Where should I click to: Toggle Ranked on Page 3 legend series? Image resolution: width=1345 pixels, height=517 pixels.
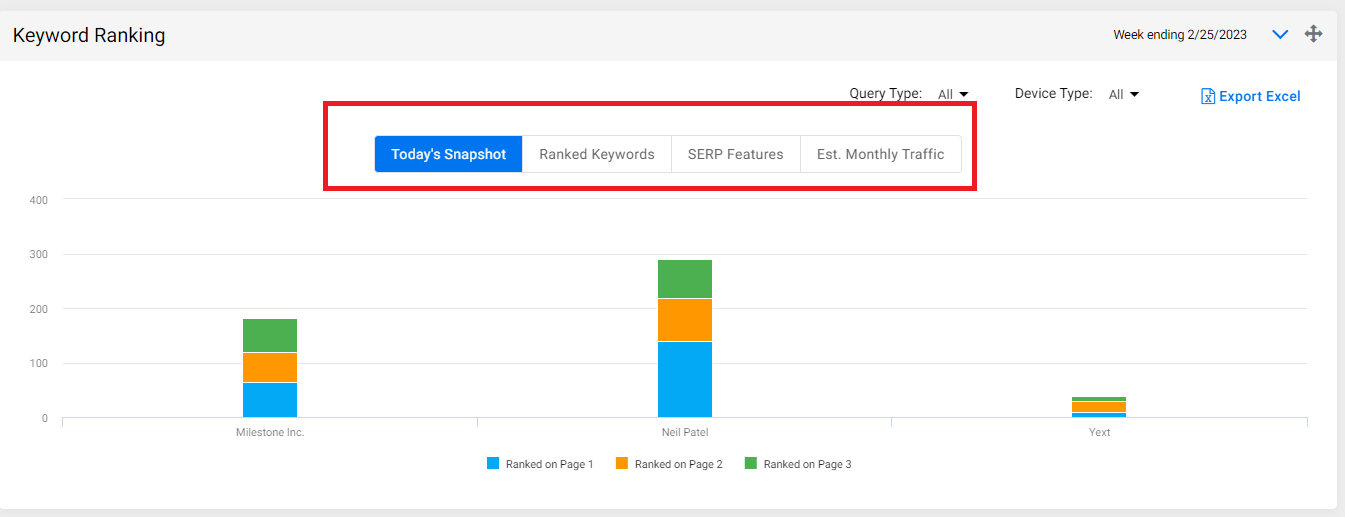point(798,464)
